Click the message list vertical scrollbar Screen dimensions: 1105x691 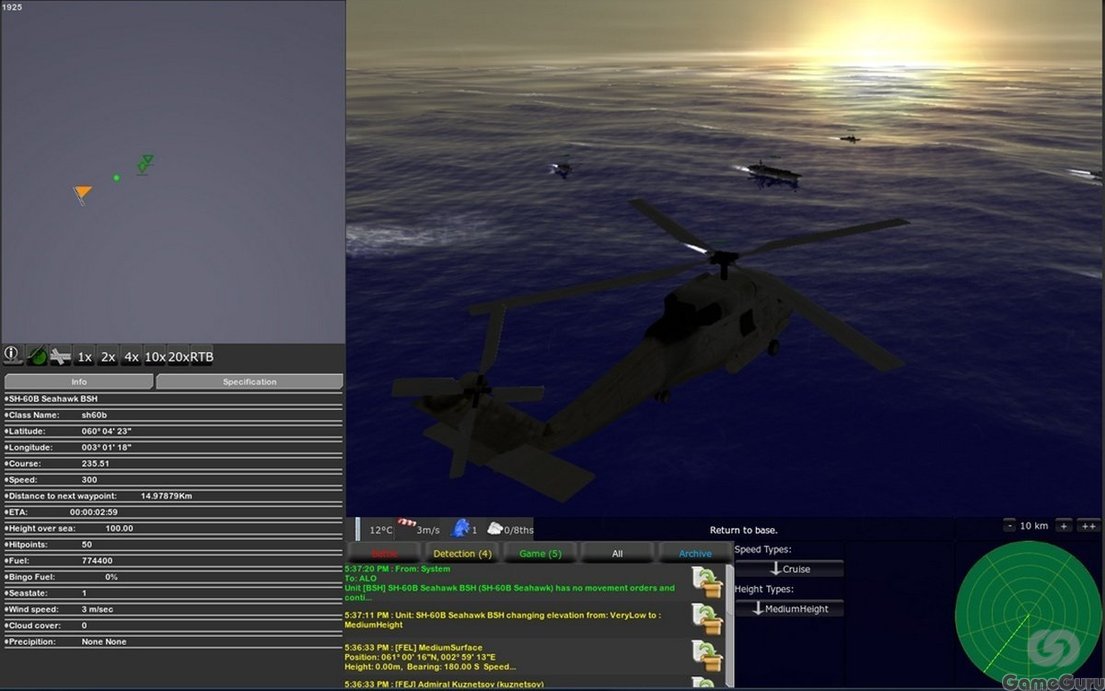click(x=729, y=625)
